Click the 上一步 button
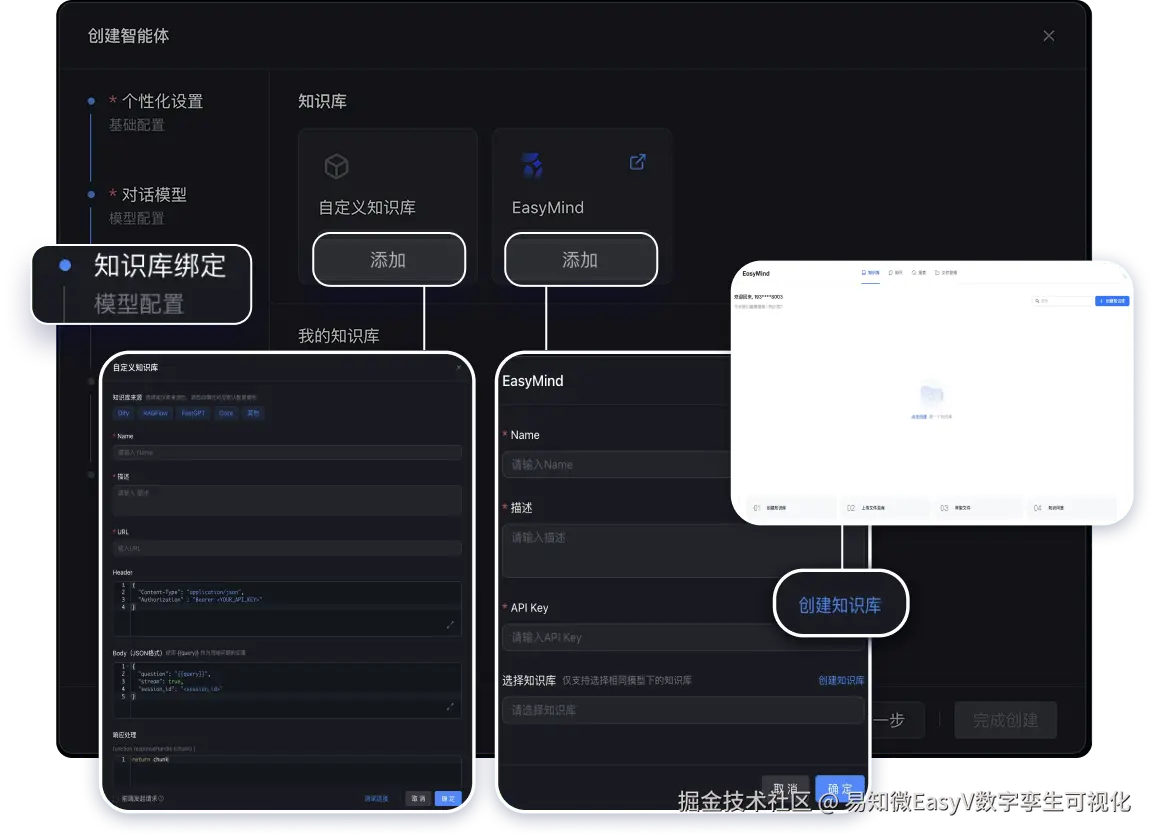 click(x=896, y=720)
